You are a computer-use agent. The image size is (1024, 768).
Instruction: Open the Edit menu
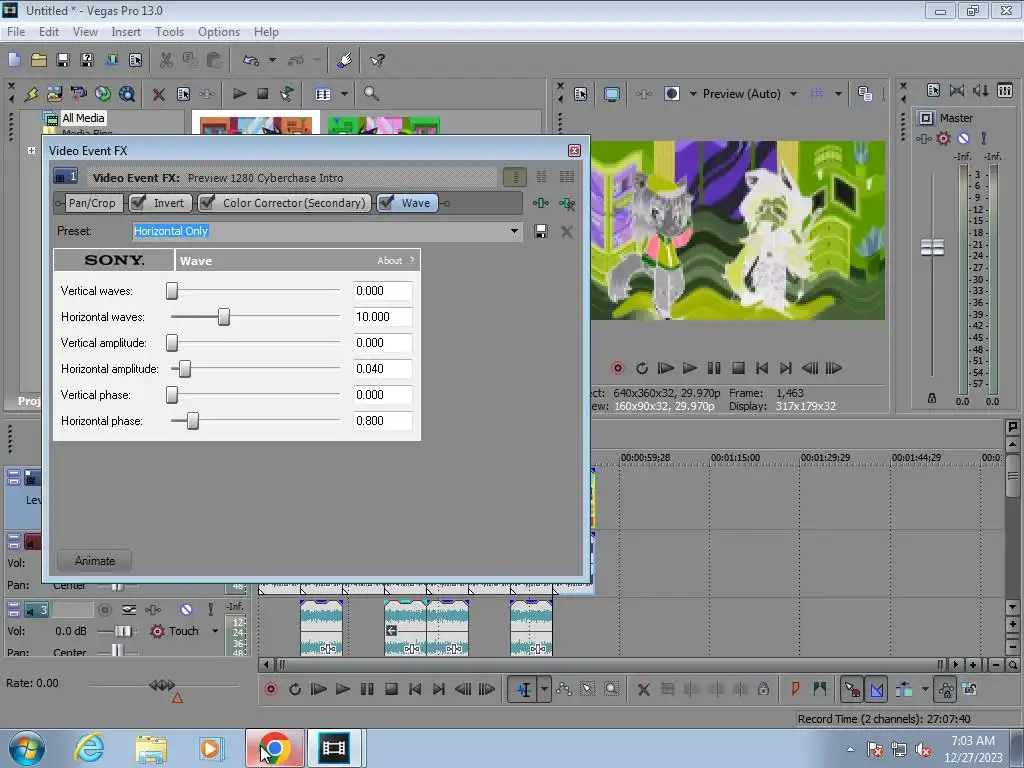49,32
